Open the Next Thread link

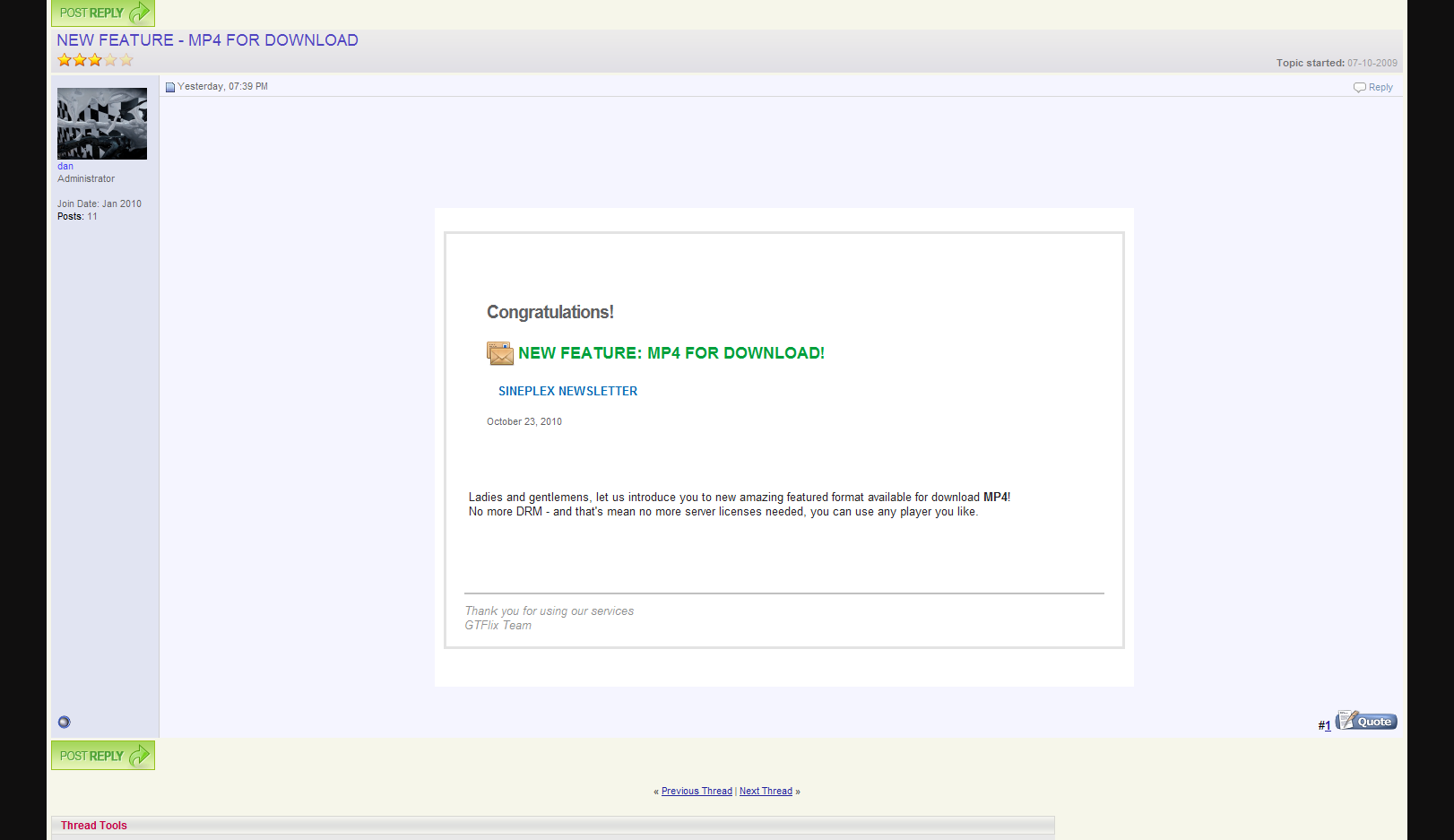pyautogui.click(x=766, y=791)
